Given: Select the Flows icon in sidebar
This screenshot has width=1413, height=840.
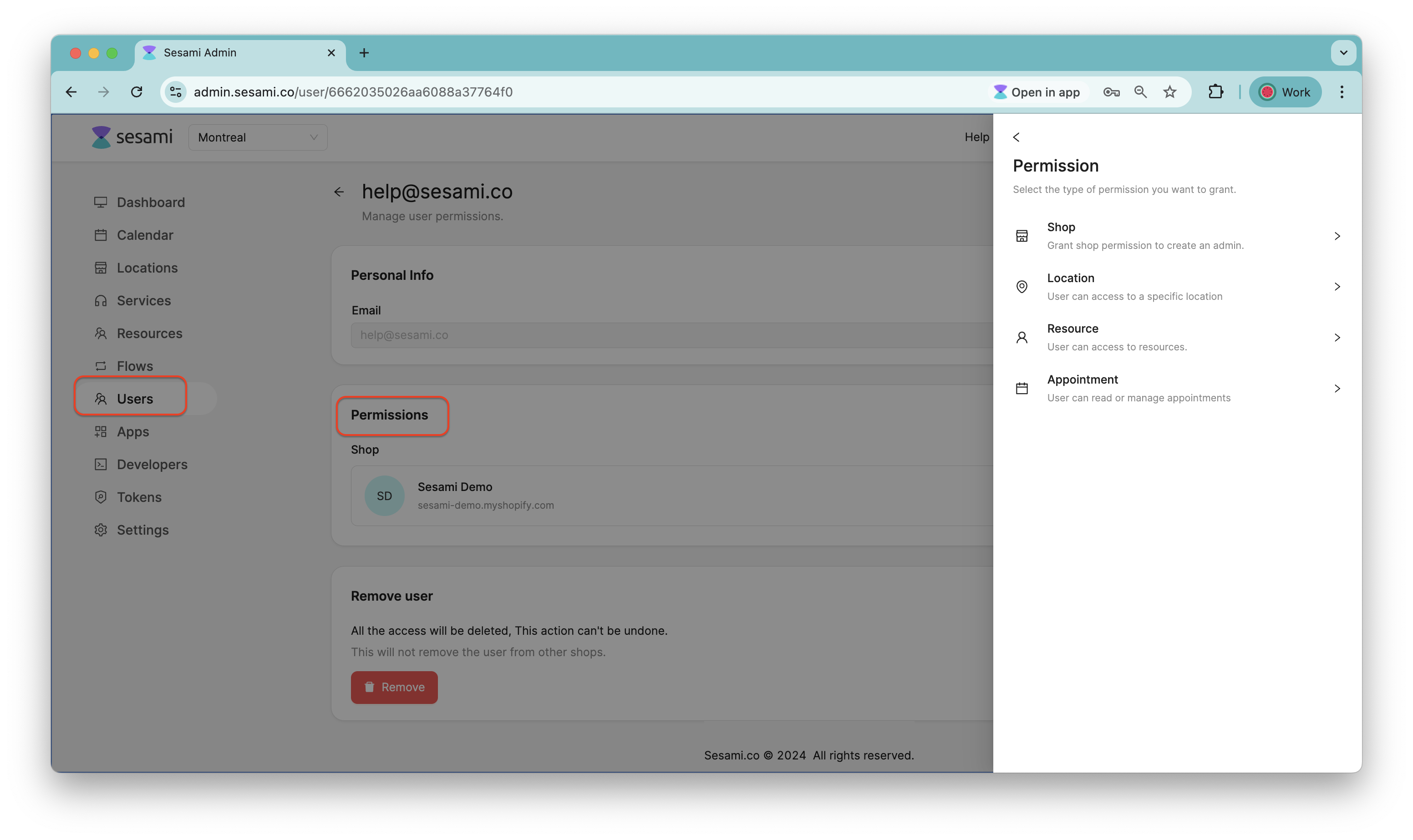Looking at the screenshot, I should (101, 366).
